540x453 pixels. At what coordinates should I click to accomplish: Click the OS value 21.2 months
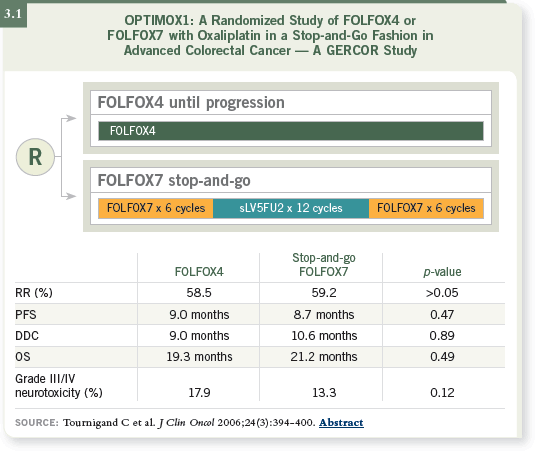point(324,357)
